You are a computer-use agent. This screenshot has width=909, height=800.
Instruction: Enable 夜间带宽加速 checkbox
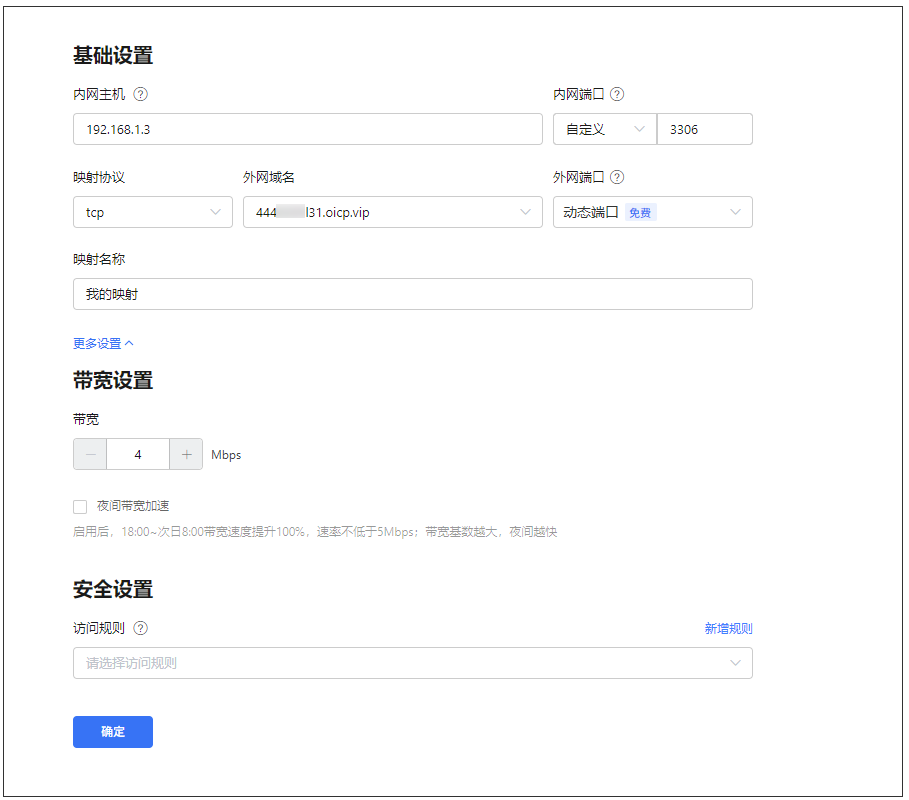tap(80, 507)
